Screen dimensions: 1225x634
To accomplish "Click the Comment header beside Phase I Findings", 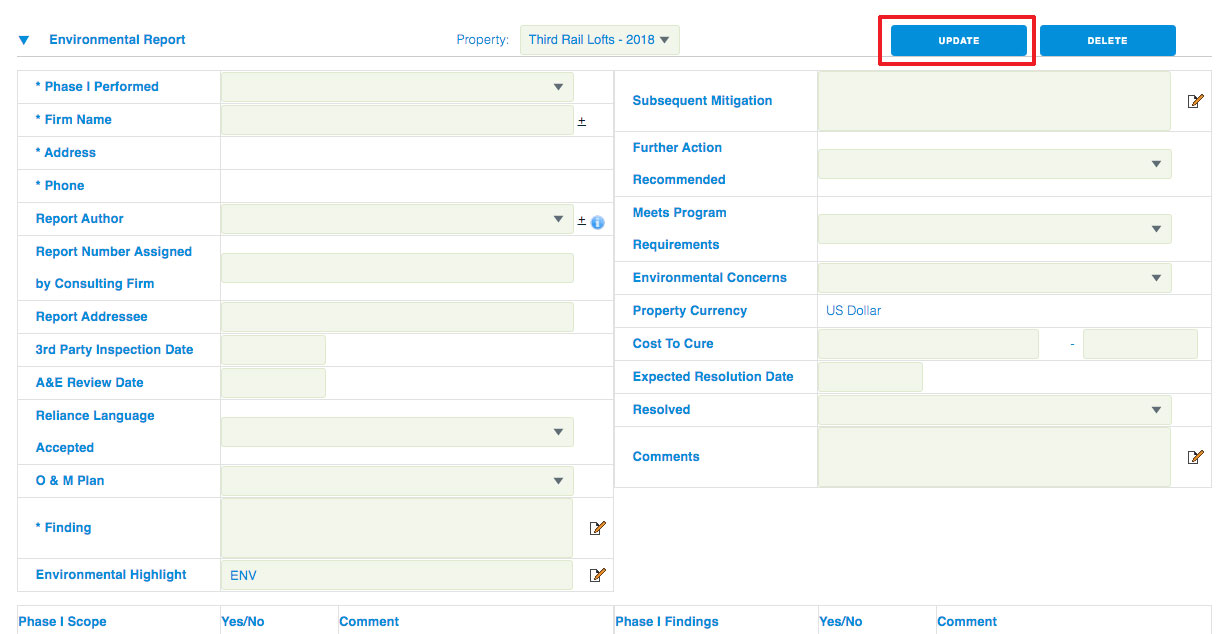I will [967, 622].
